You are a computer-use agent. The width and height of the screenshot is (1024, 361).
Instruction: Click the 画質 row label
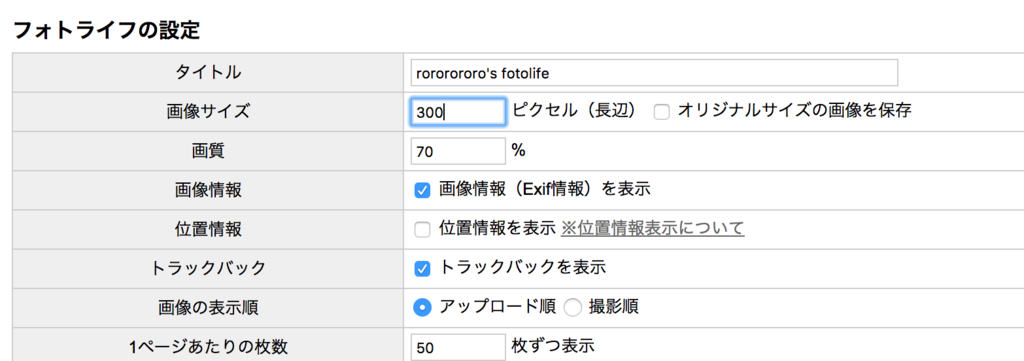(208, 151)
